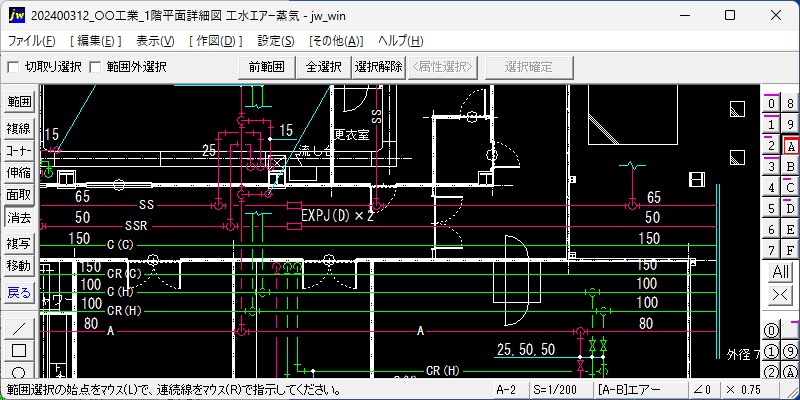Open the 設定(S) menu
The width and height of the screenshot is (800, 400).
pos(276,41)
